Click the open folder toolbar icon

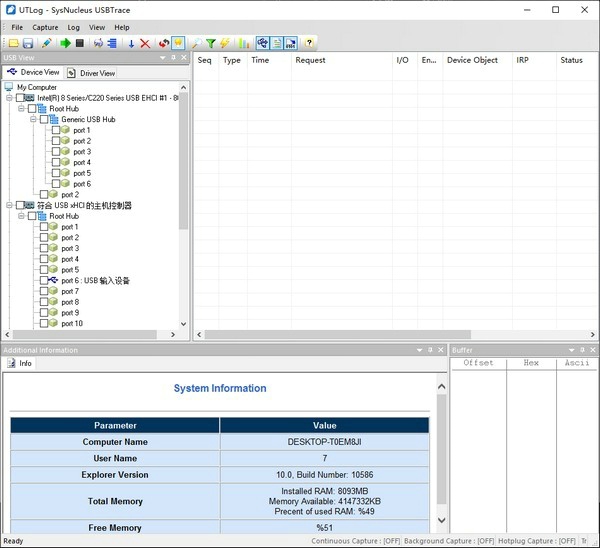point(13,43)
